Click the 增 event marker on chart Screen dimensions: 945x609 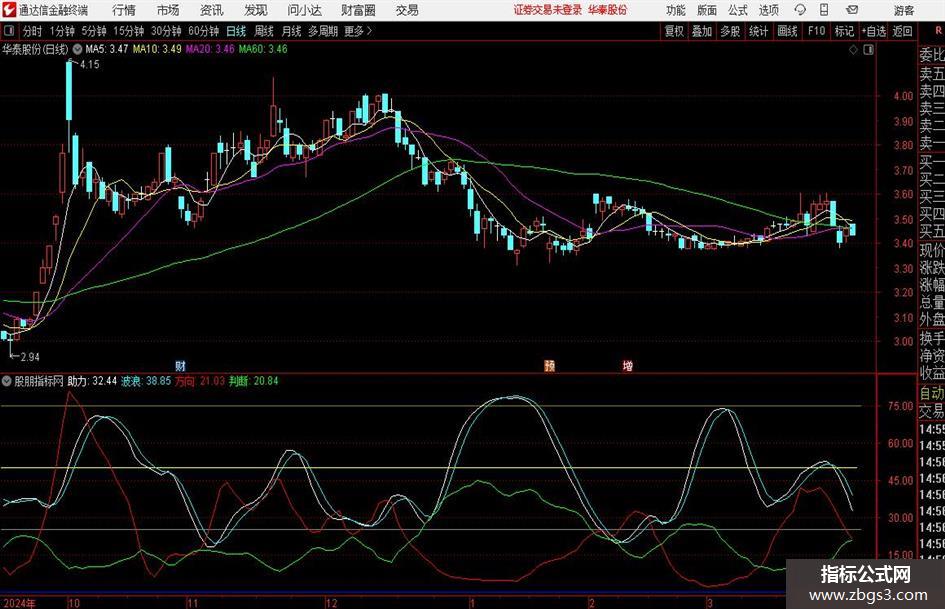coord(627,366)
